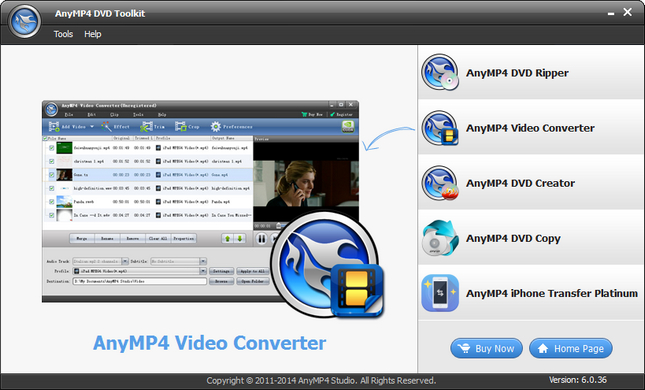Open AnyMP4 DVD Copy via its disc-arrow icon
This screenshot has width=645, height=390.
440,238
